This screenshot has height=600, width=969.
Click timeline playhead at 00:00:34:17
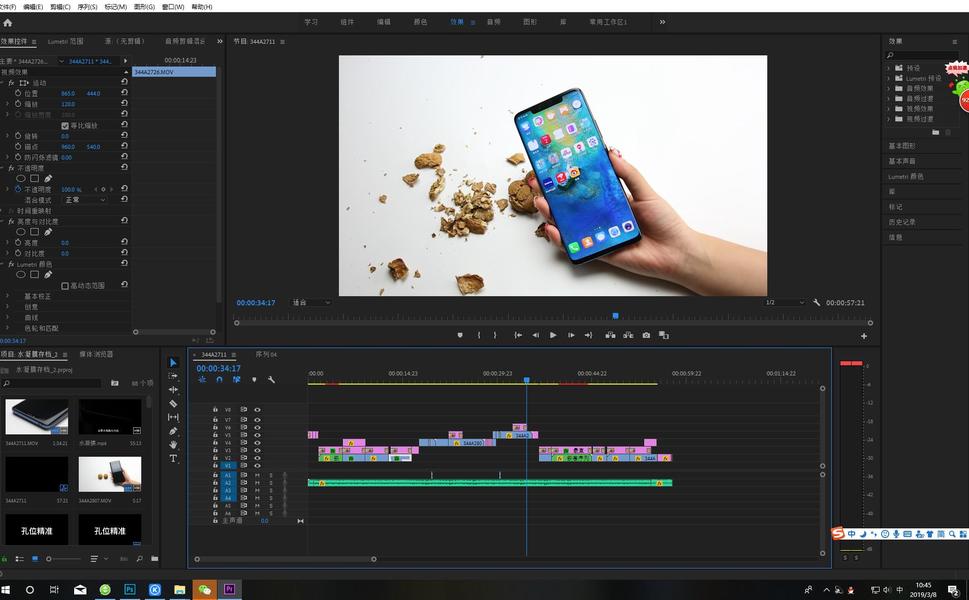click(x=527, y=380)
